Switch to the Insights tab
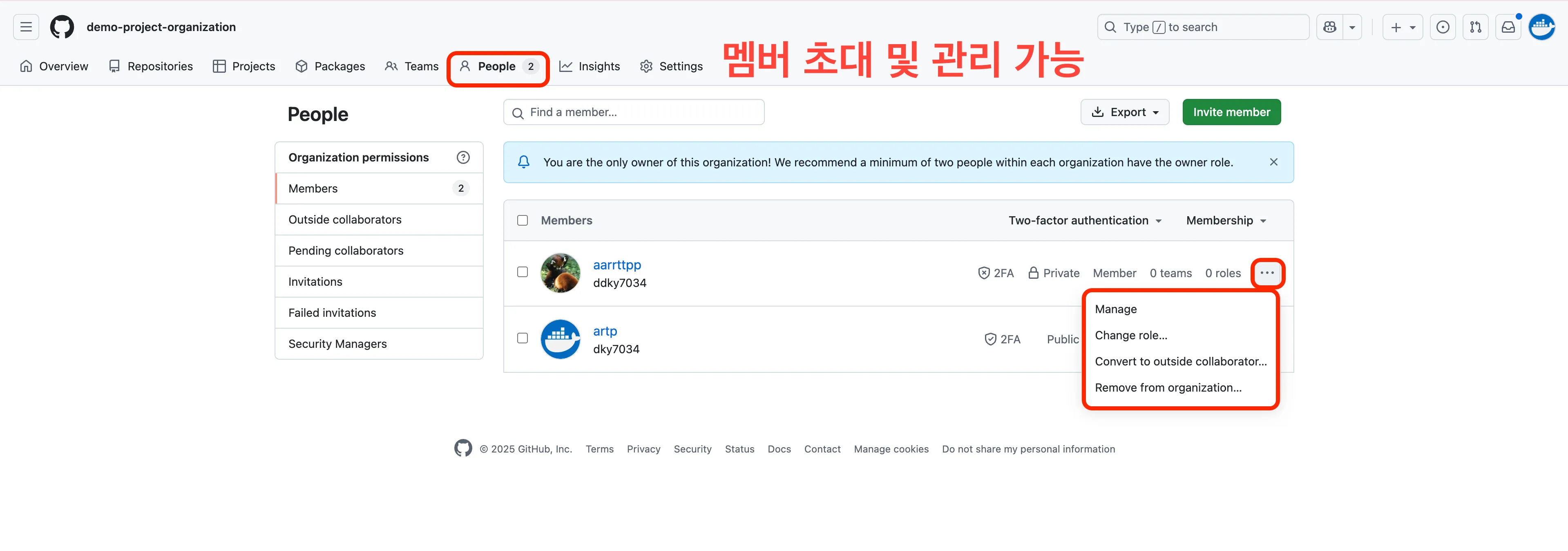Viewport: 1568px width, 551px height. 589,66
